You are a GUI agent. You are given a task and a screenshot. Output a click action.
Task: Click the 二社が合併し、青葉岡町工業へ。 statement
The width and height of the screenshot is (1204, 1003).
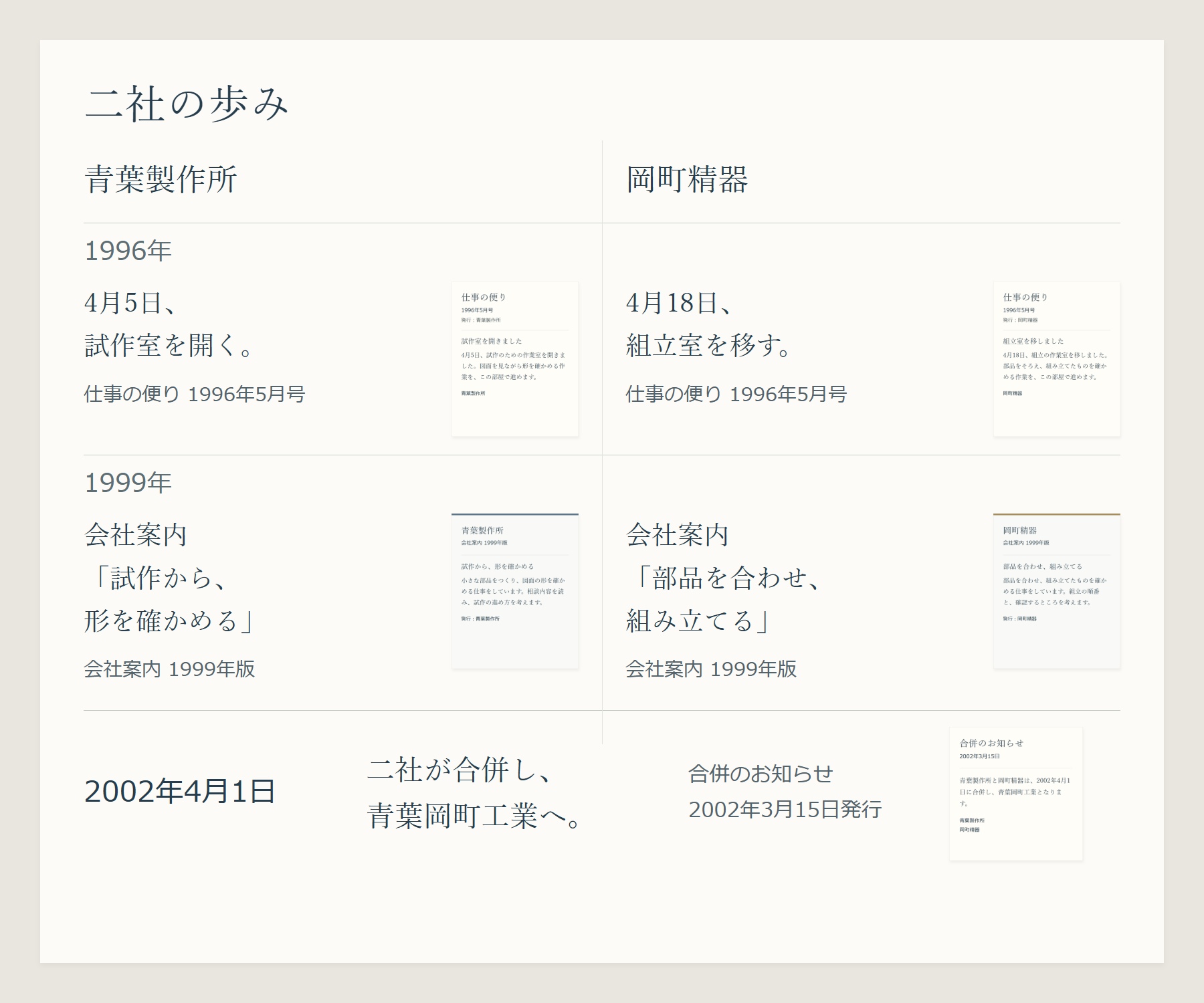(x=475, y=793)
